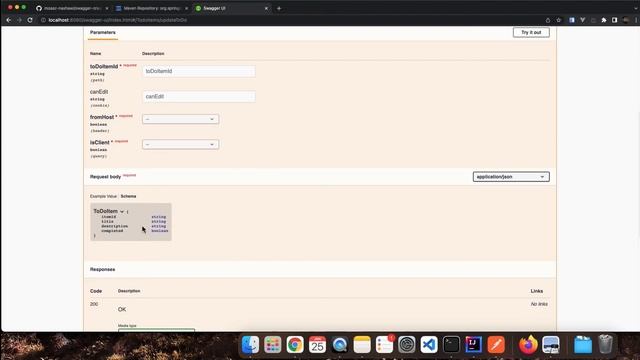Reload the current page
This screenshot has width=640, height=360.
(x=30, y=20)
